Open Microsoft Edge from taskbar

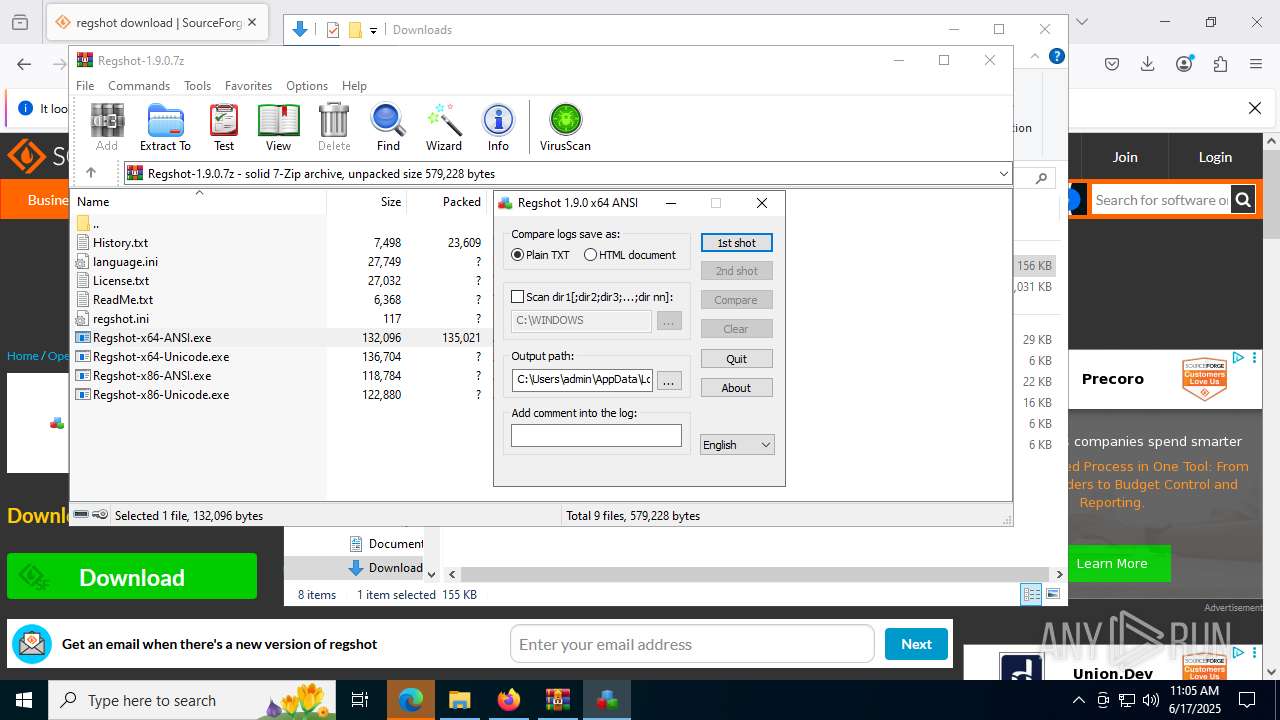pyautogui.click(x=411, y=700)
